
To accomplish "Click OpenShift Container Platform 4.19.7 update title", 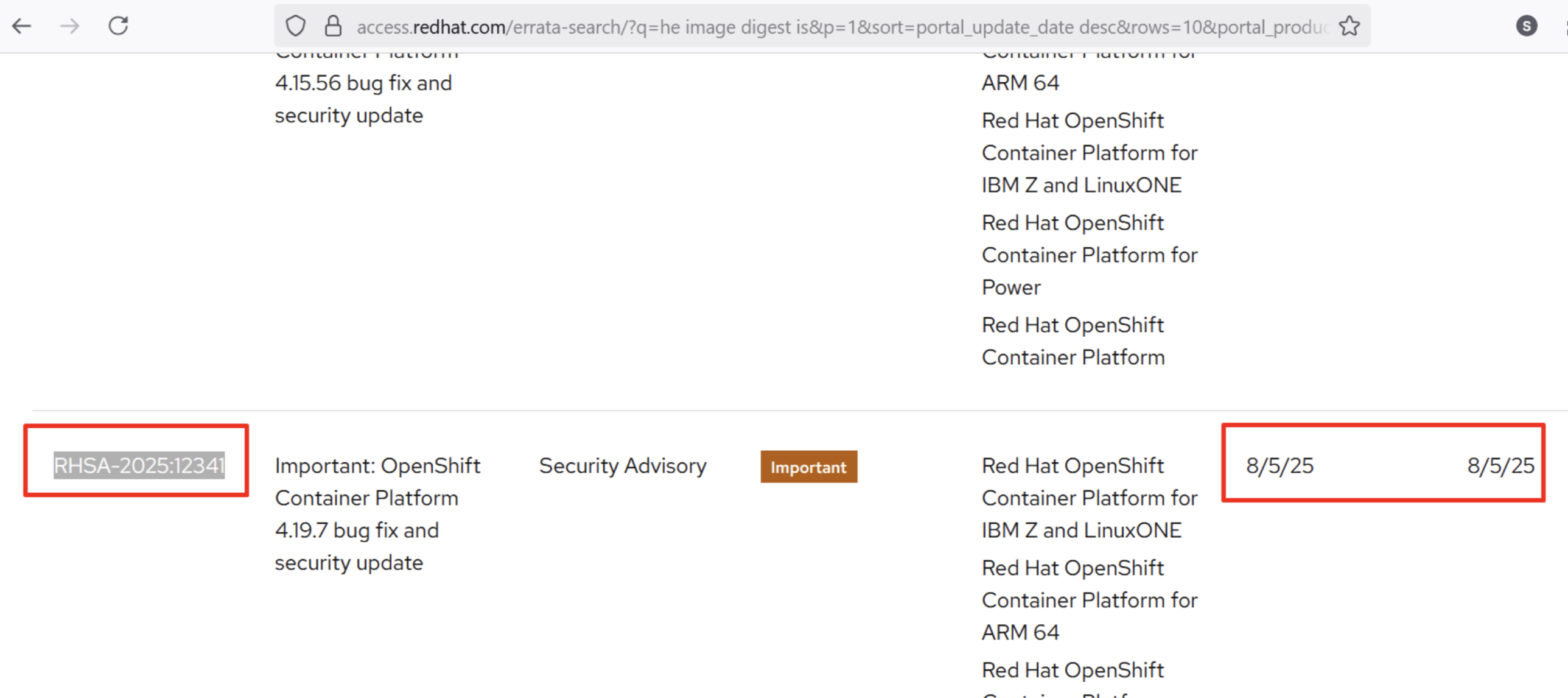I will click(x=377, y=513).
